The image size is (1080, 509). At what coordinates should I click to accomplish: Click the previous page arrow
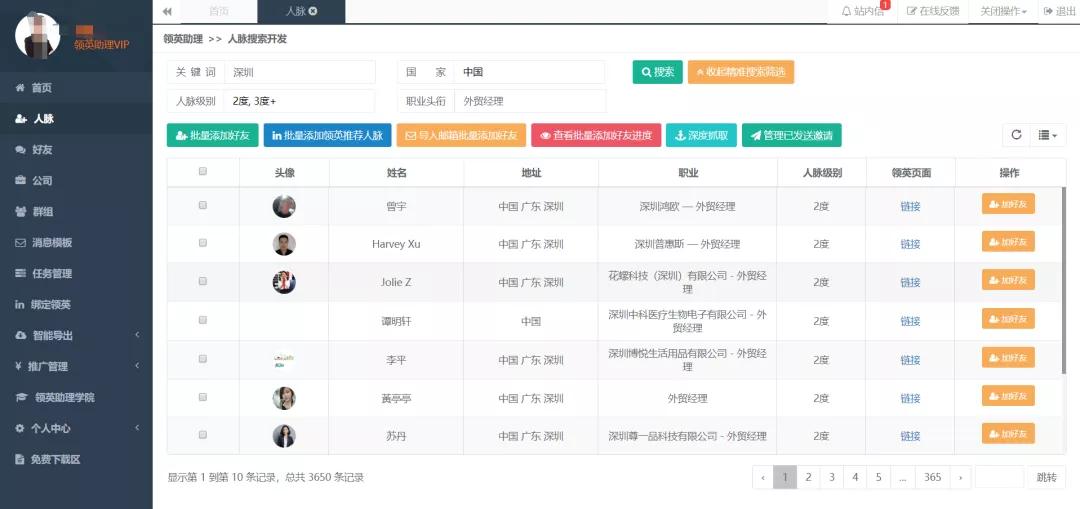[762, 477]
